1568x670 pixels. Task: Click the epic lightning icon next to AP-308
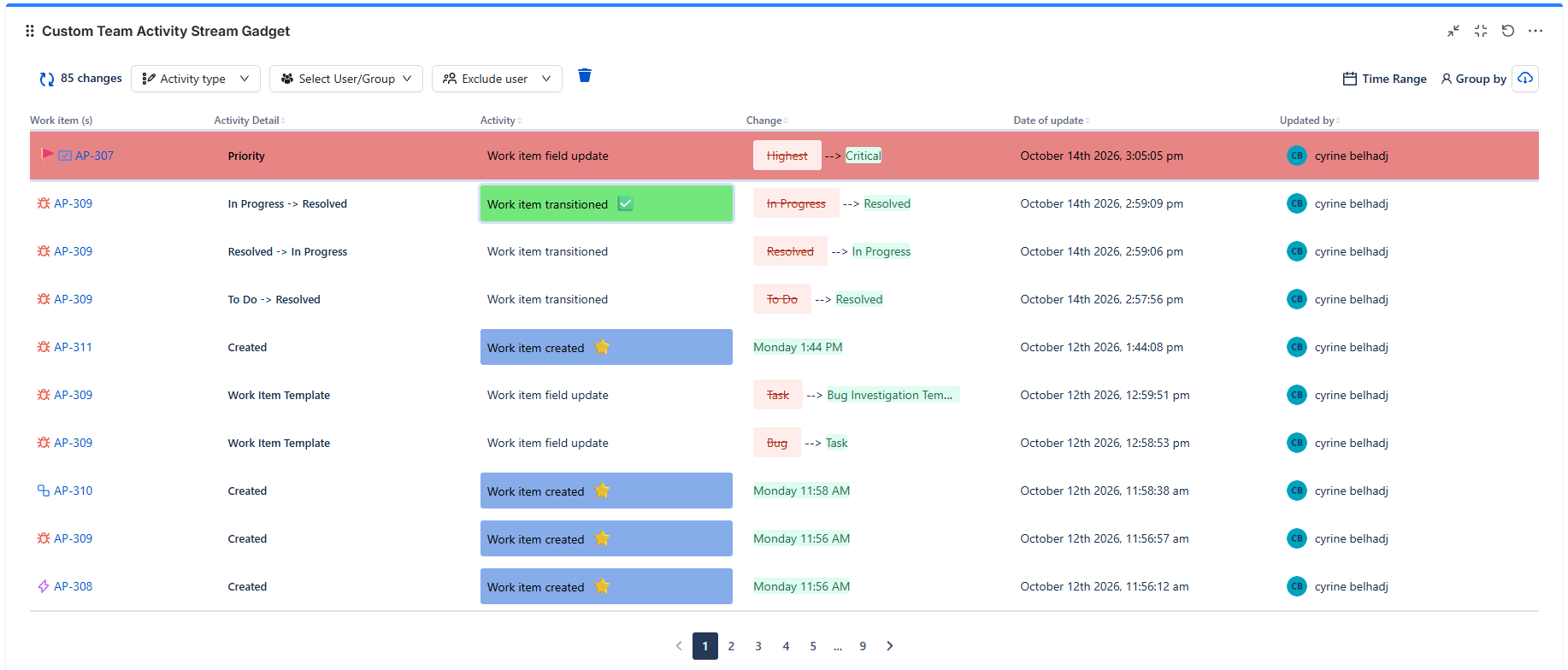coord(44,586)
